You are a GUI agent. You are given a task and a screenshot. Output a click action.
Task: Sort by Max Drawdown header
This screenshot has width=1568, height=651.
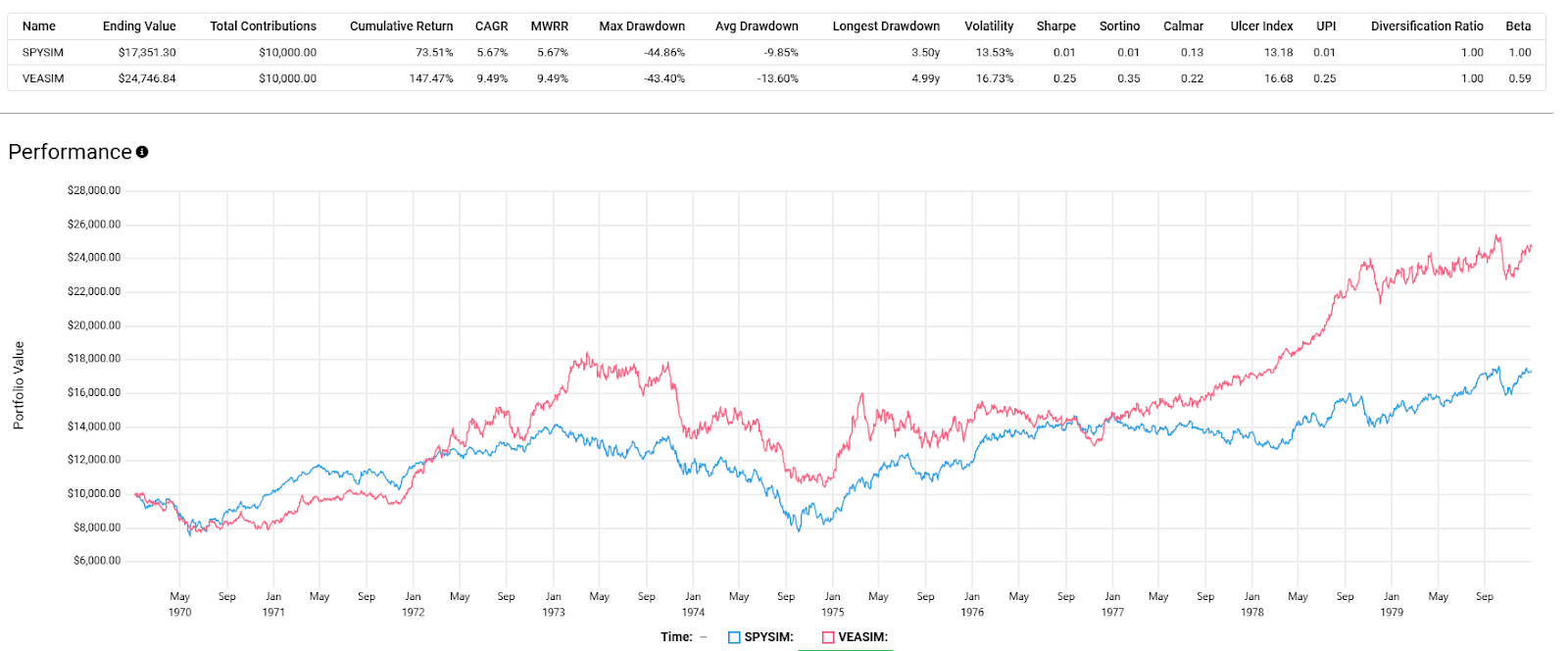[x=642, y=26]
